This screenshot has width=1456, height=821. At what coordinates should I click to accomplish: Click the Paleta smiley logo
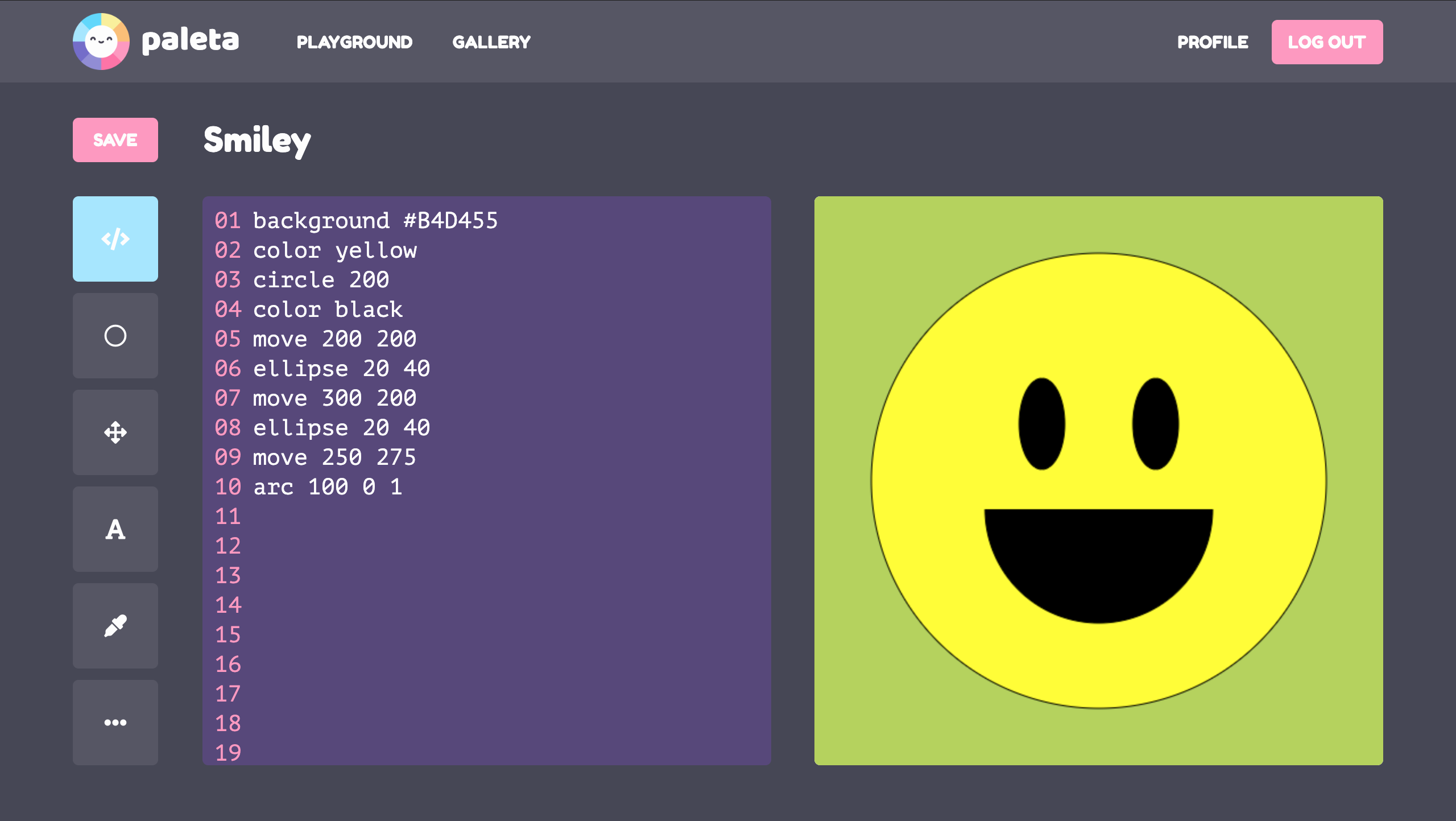pyautogui.click(x=102, y=41)
